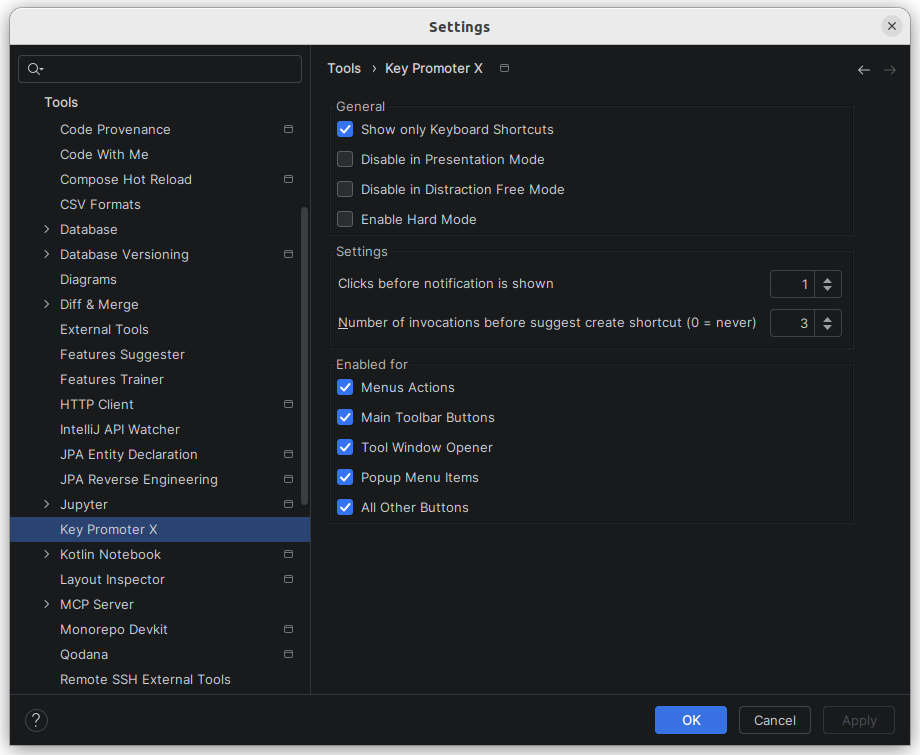Select Key Promoter X in tree

(160, 529)
